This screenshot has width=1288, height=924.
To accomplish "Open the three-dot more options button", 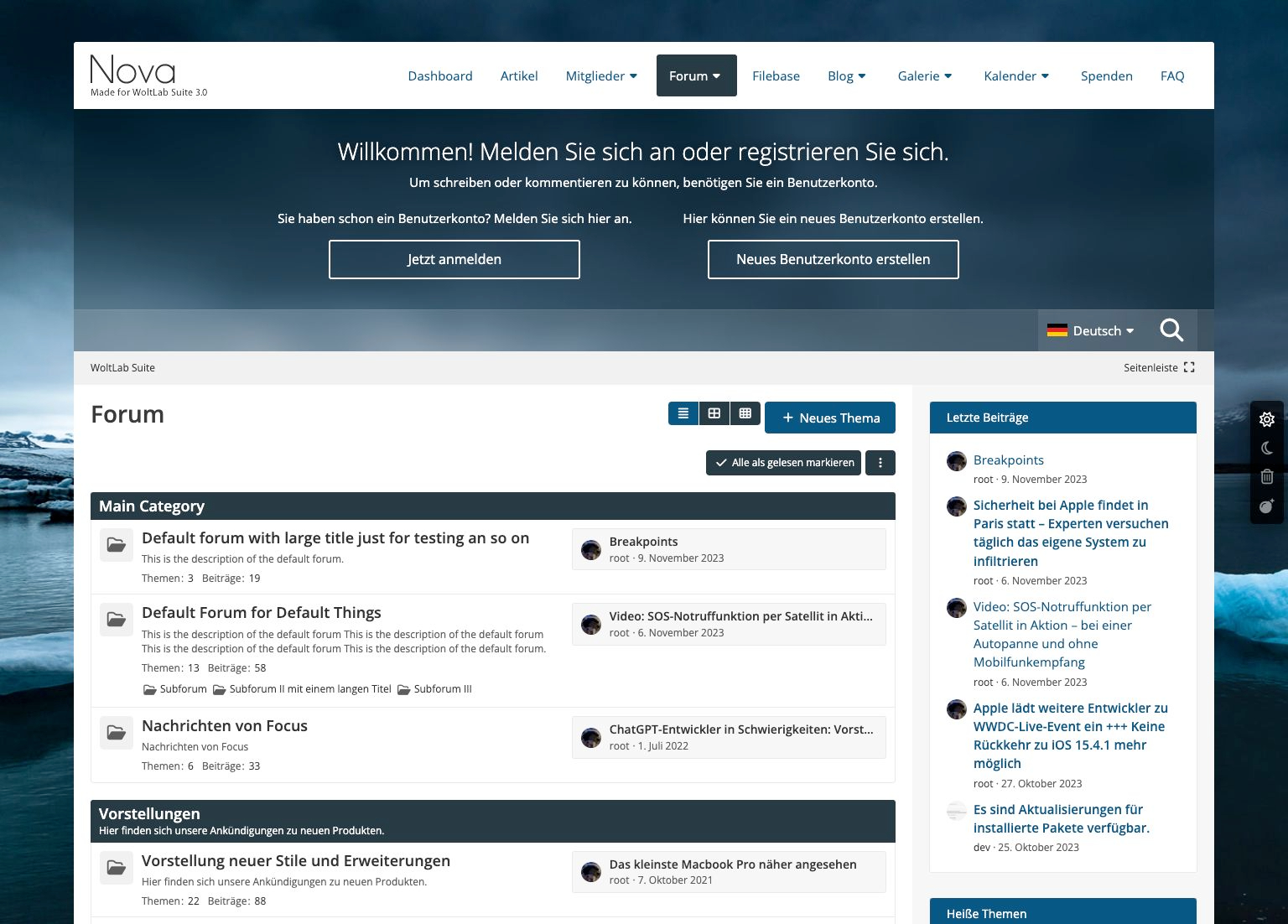I will 880,463.
